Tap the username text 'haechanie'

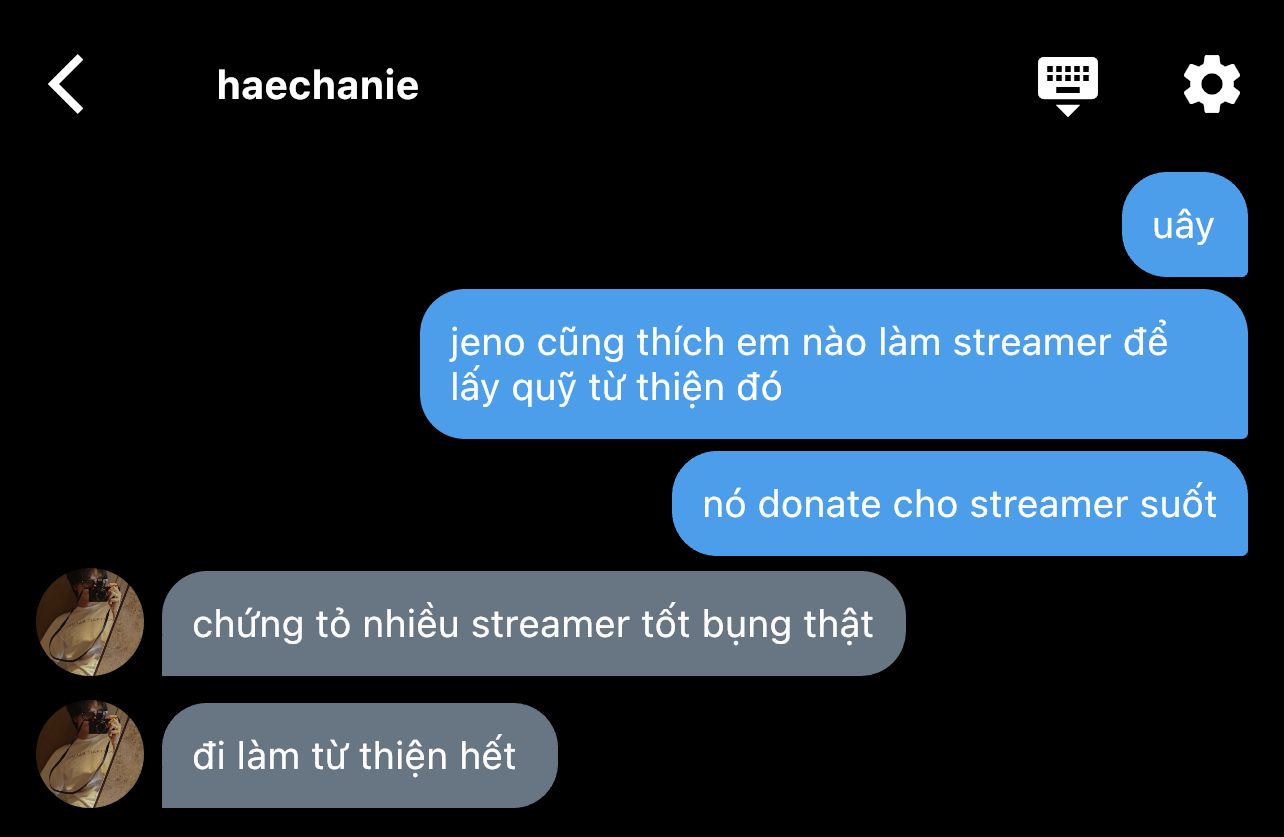[317, 85]
